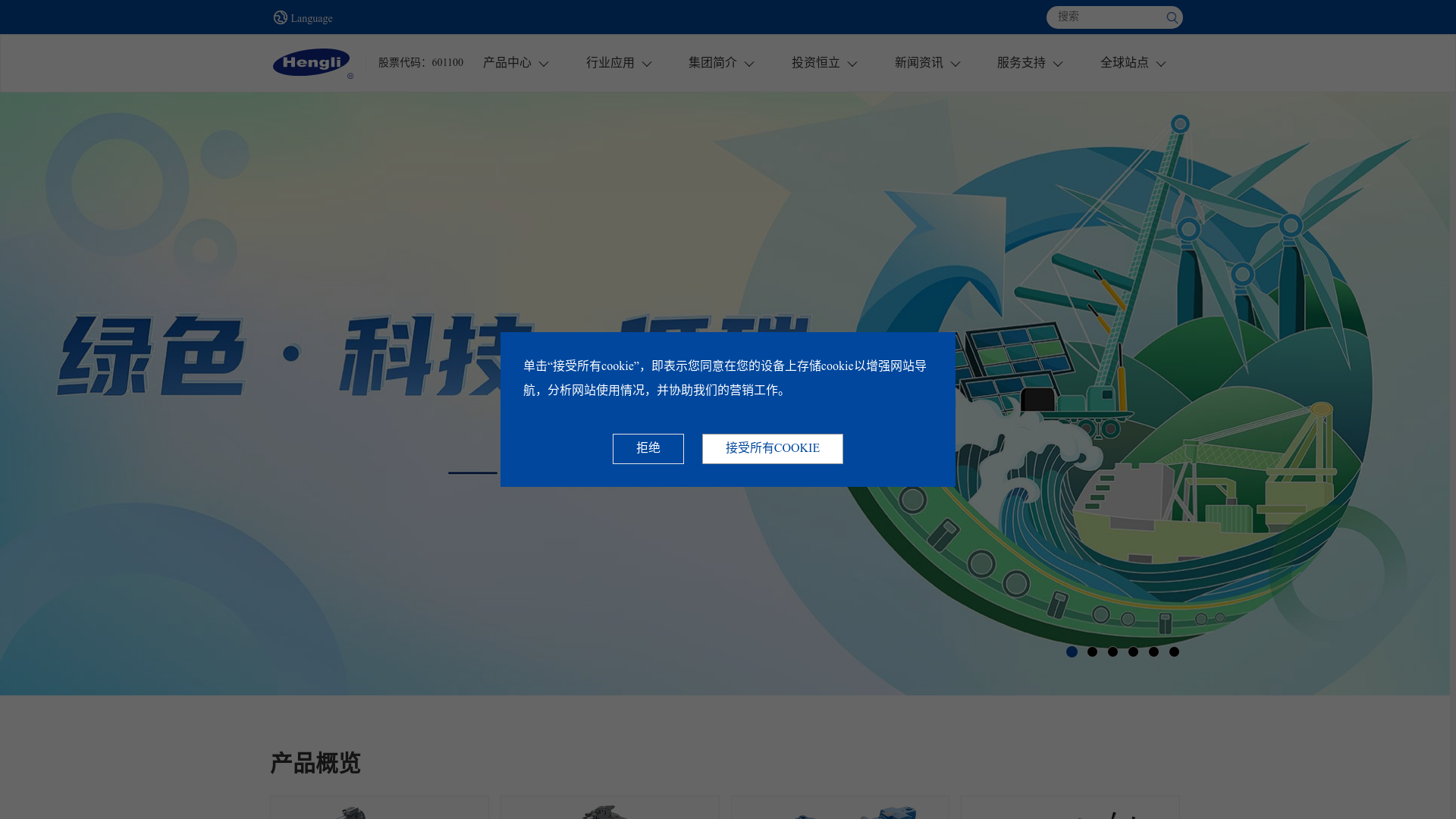
Task: Expand the 产品中心 dropdown arrow
Action: [x=544, y=64]
